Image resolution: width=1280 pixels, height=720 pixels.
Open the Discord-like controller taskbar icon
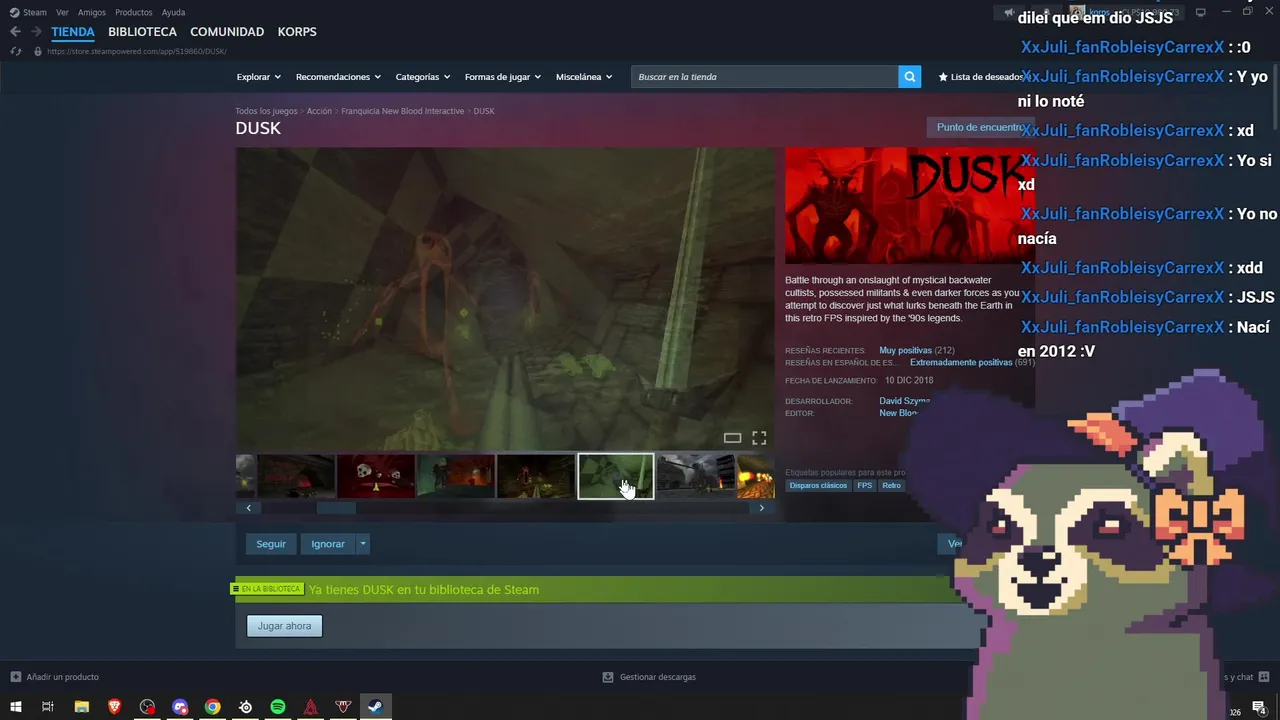pos(180,707)
